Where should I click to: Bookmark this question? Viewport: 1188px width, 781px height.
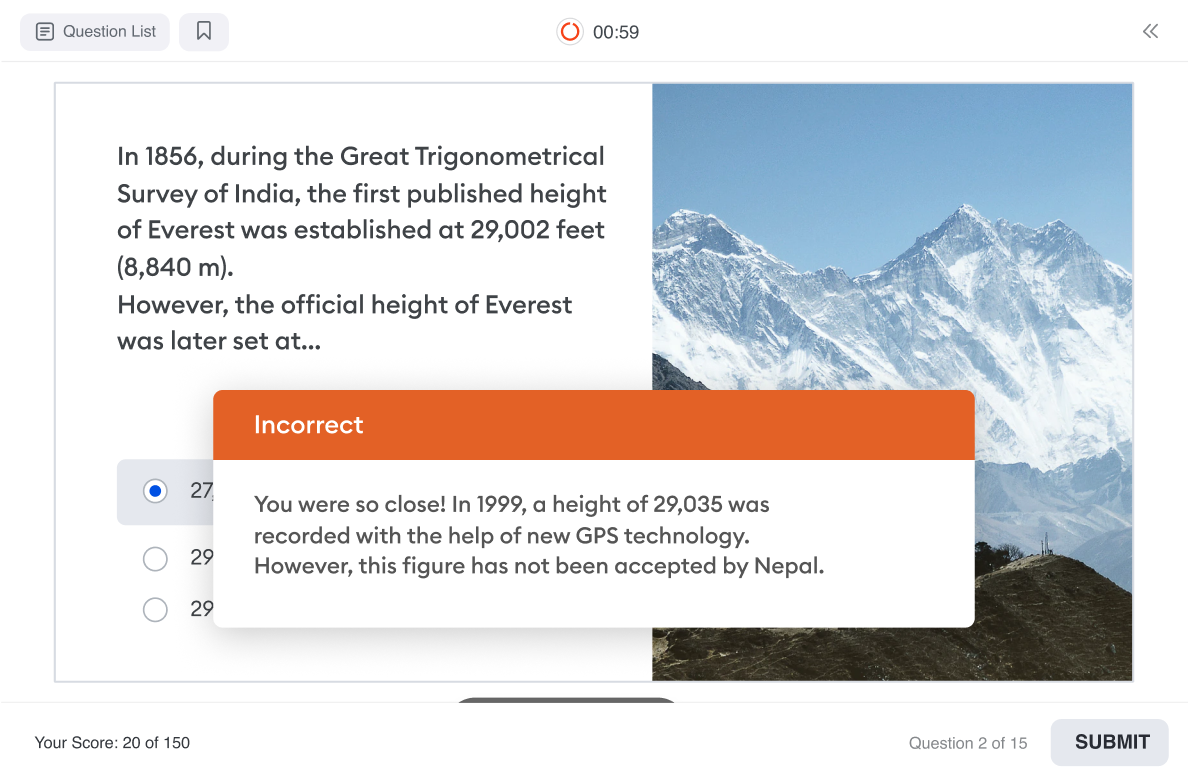(204, 32)
